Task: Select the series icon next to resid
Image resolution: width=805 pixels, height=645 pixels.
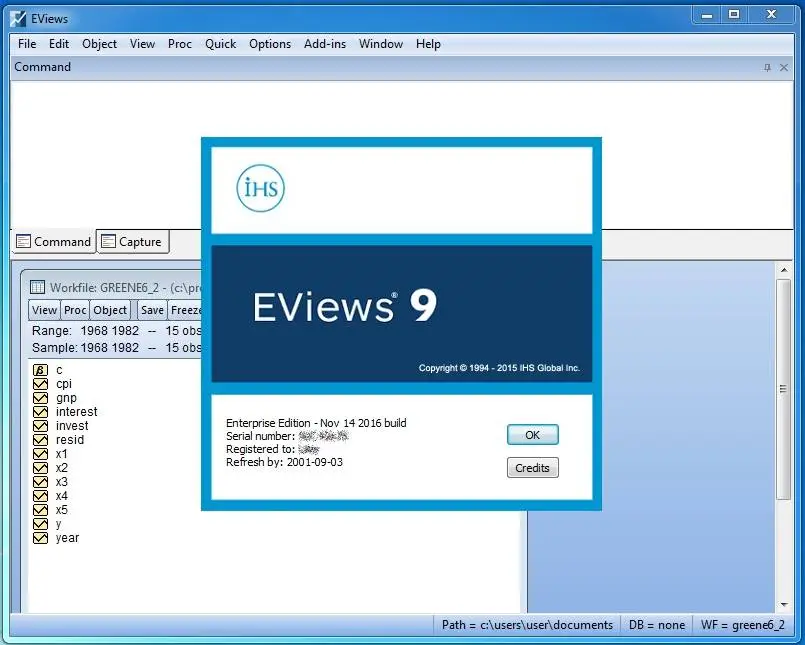Action: (x=40, y=440)
